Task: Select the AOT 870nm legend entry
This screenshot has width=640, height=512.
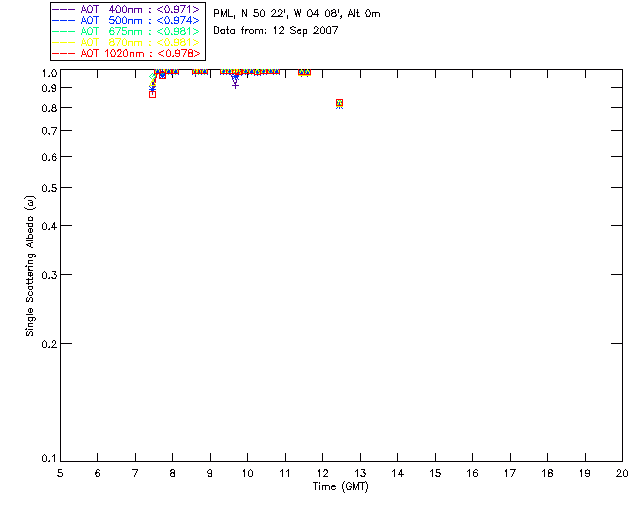Action: tap(126, 42)
